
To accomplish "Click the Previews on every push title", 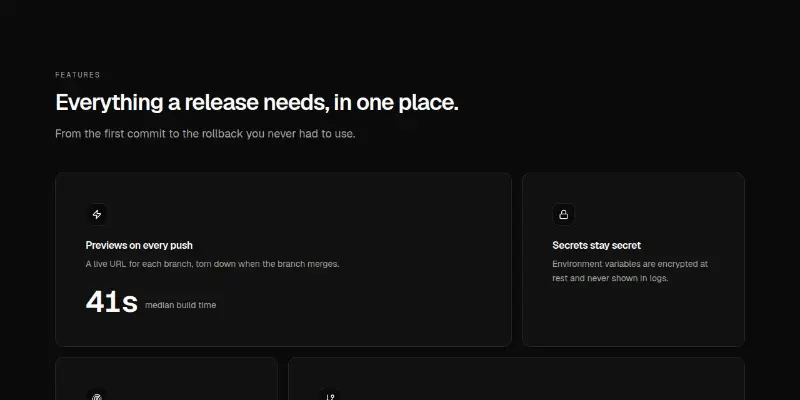I will click(139, 245).
